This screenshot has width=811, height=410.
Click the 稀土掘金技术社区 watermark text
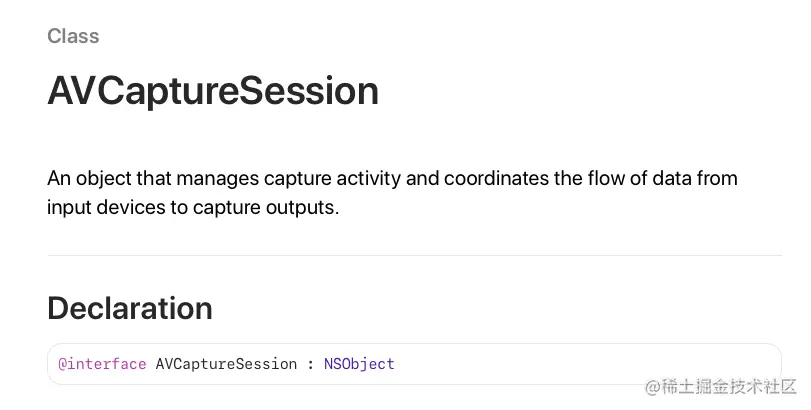[x=732, y=386]
